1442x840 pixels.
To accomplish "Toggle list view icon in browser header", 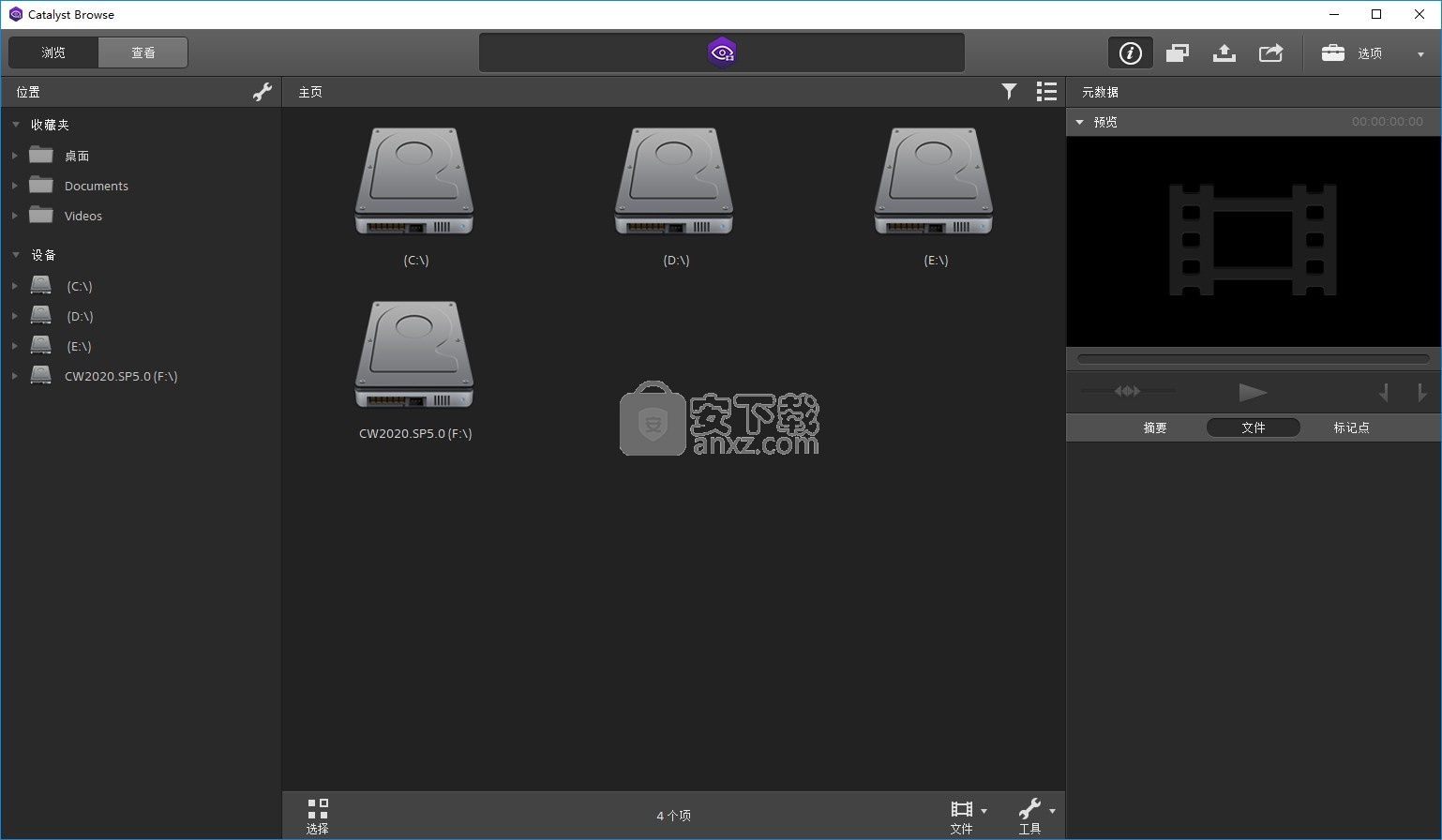I will [1046, 91].
